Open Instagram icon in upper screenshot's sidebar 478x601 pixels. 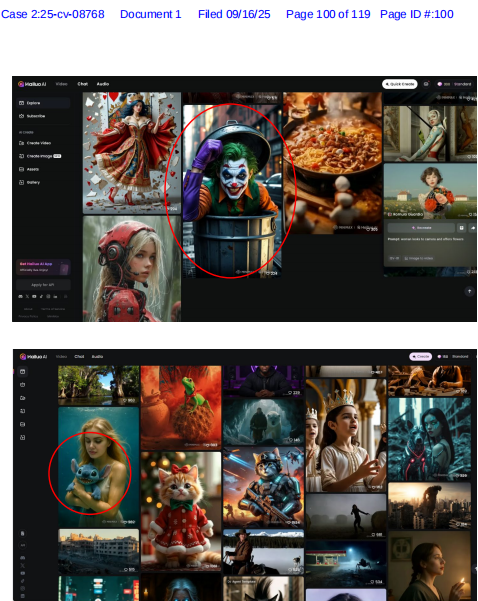[x=48, y=296]
